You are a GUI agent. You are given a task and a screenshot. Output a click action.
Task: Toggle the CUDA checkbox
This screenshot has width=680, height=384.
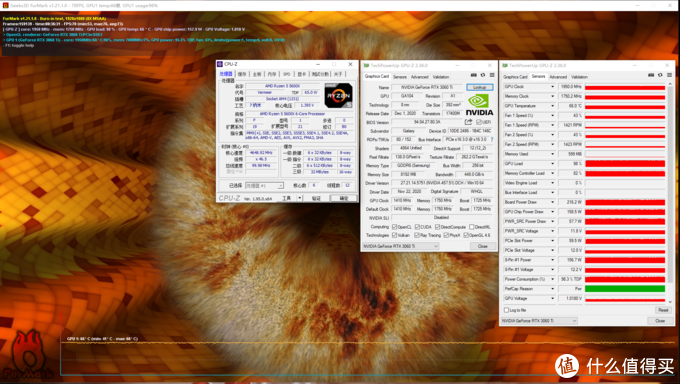417,227
